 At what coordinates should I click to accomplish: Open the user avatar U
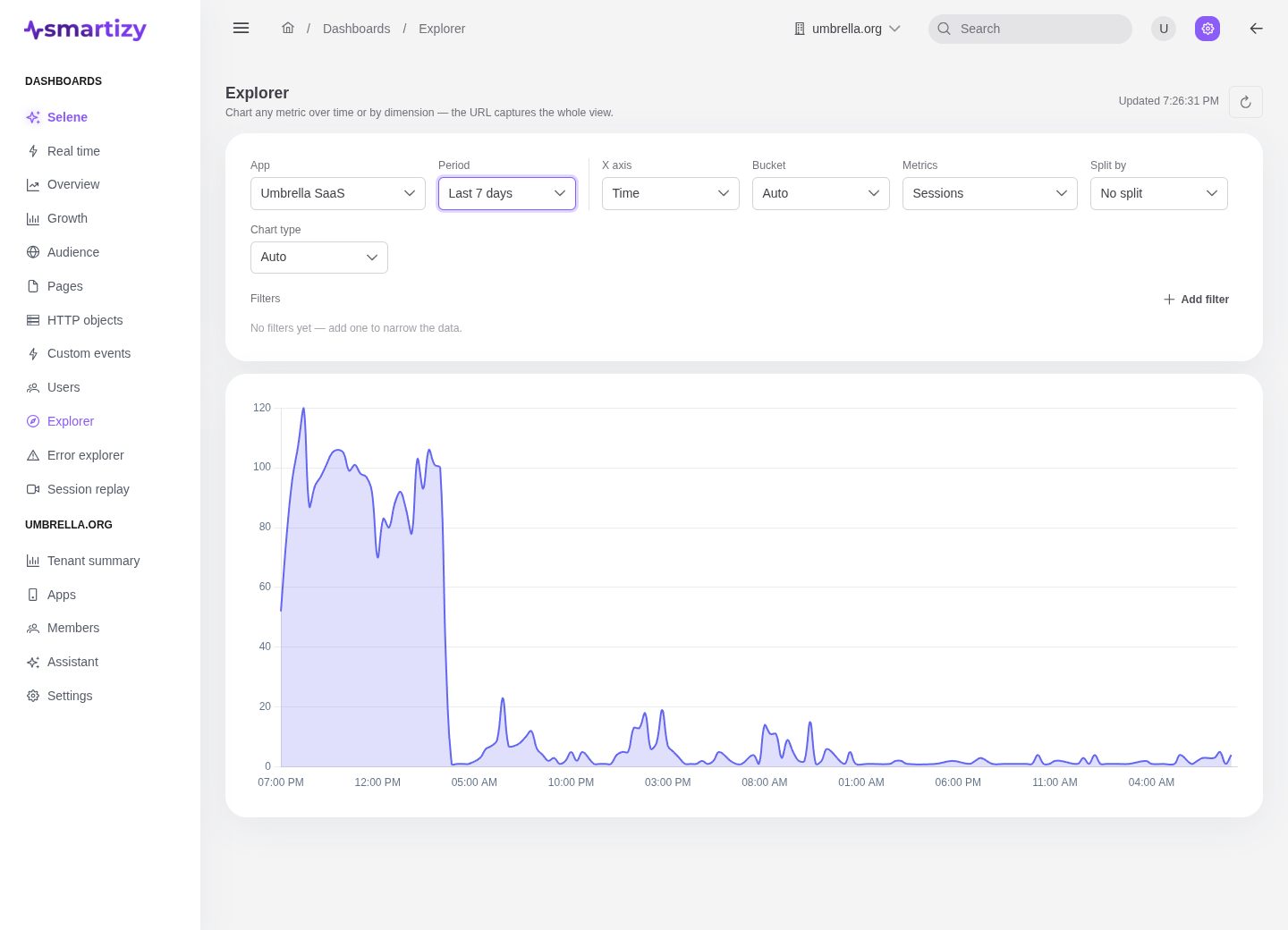(x=1164, y=29)
